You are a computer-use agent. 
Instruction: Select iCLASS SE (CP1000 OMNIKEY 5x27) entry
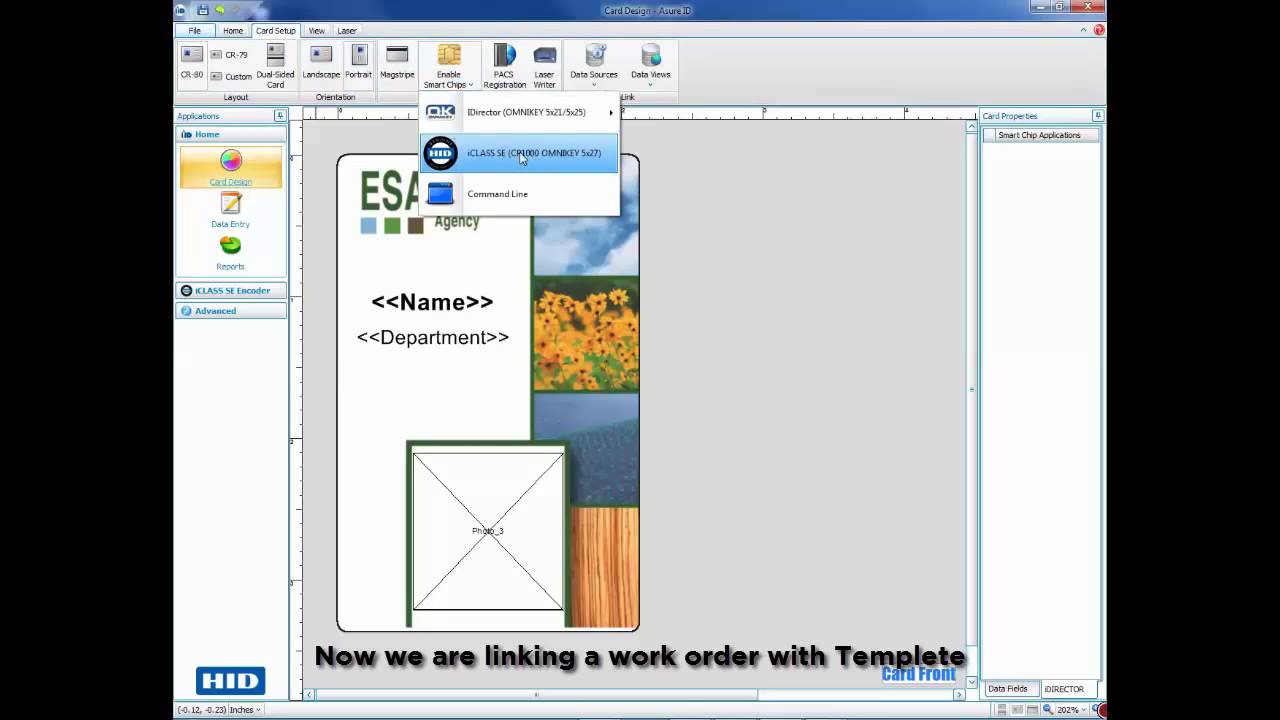click(519, 153)
